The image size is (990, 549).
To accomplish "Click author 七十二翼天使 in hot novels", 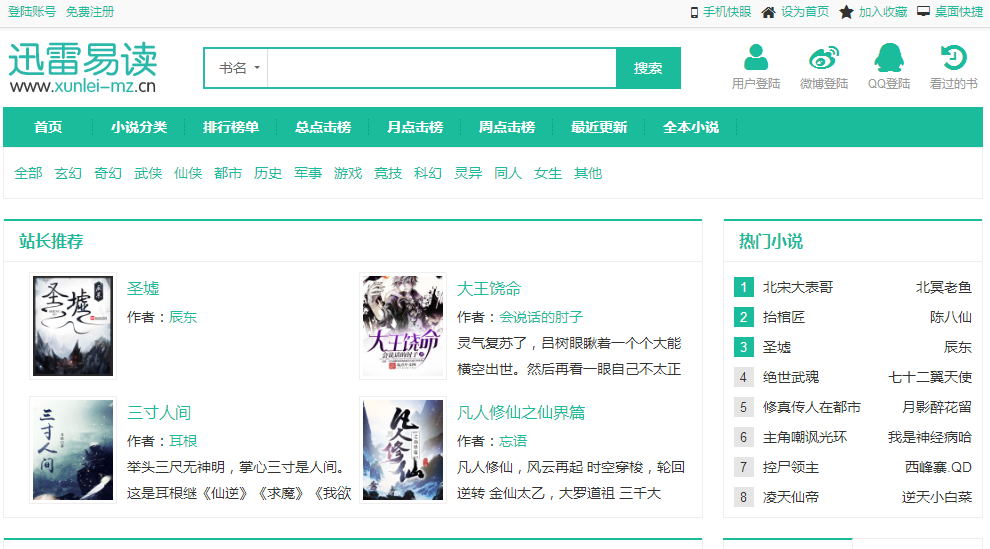I will pos(930,377).
